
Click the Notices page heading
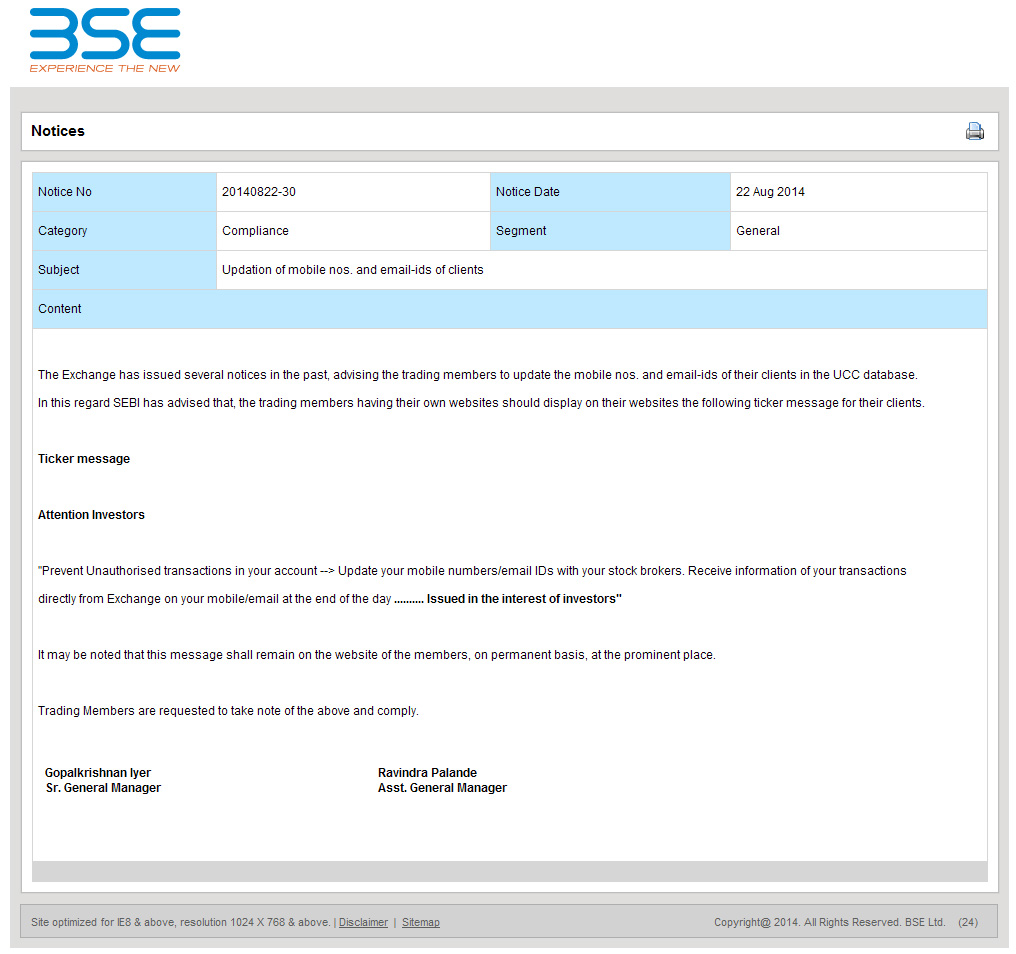58,131
